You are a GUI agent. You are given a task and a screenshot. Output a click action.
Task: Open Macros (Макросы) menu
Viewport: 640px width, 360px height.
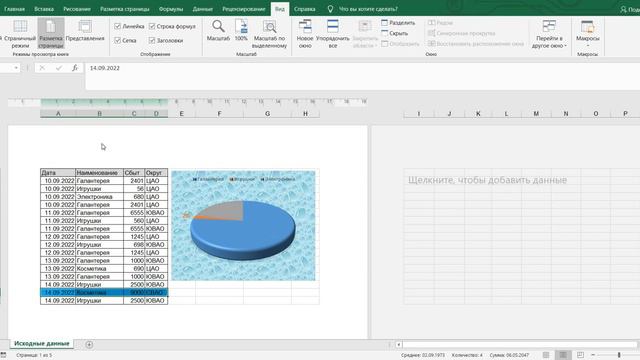point(588,33)
